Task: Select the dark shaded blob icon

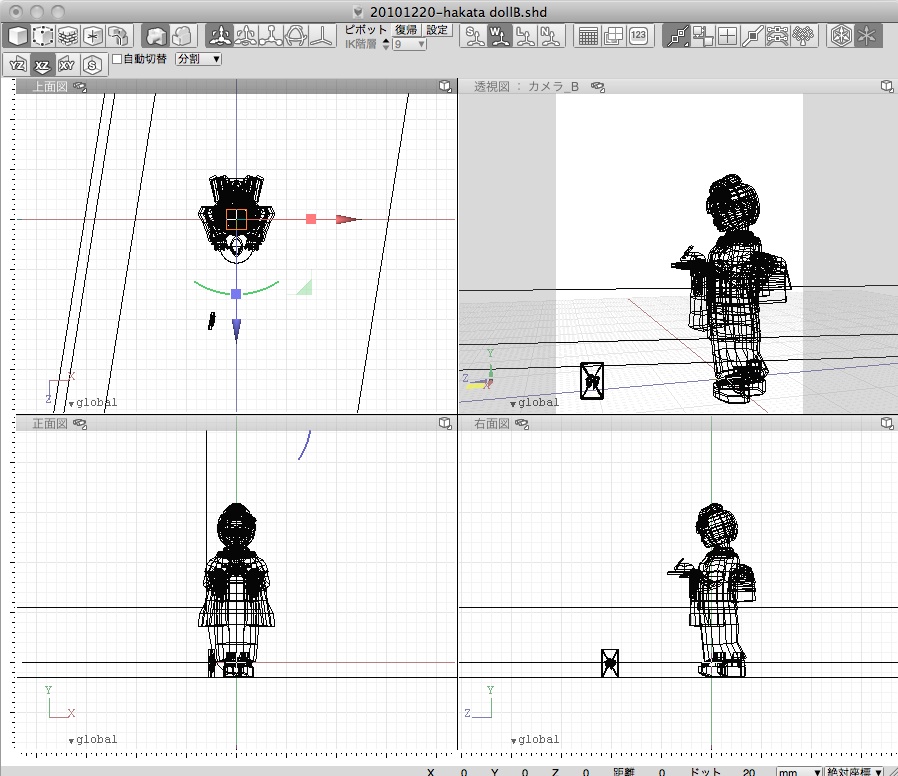Action: click(155, 36)
